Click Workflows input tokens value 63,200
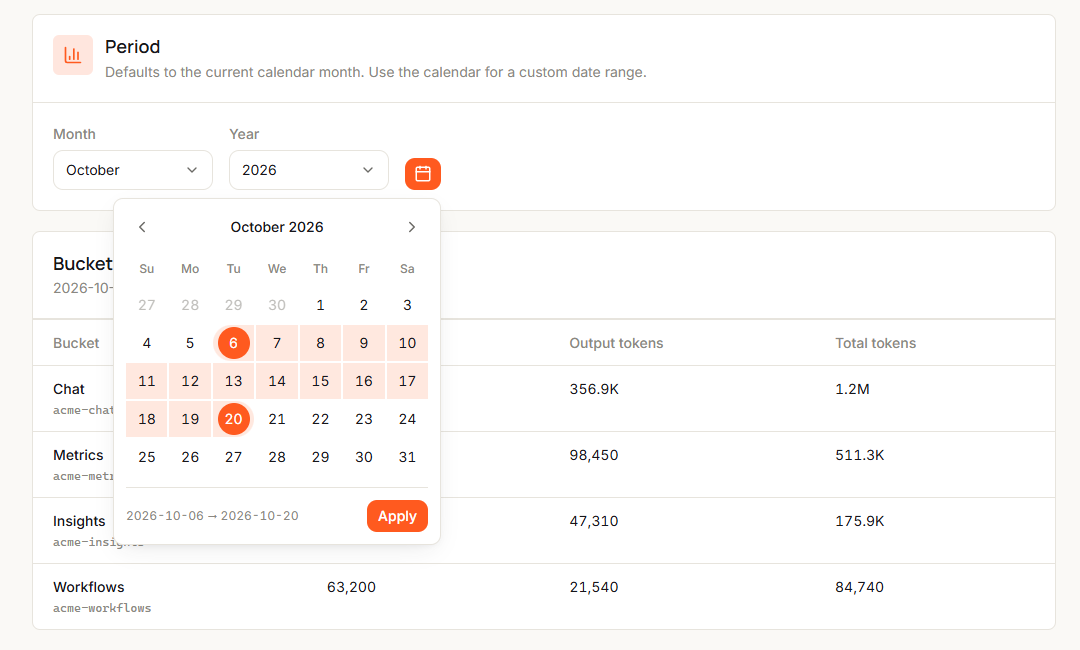Image resolution: width=1080 pixels, height=650 pixels. pos(351,587)
